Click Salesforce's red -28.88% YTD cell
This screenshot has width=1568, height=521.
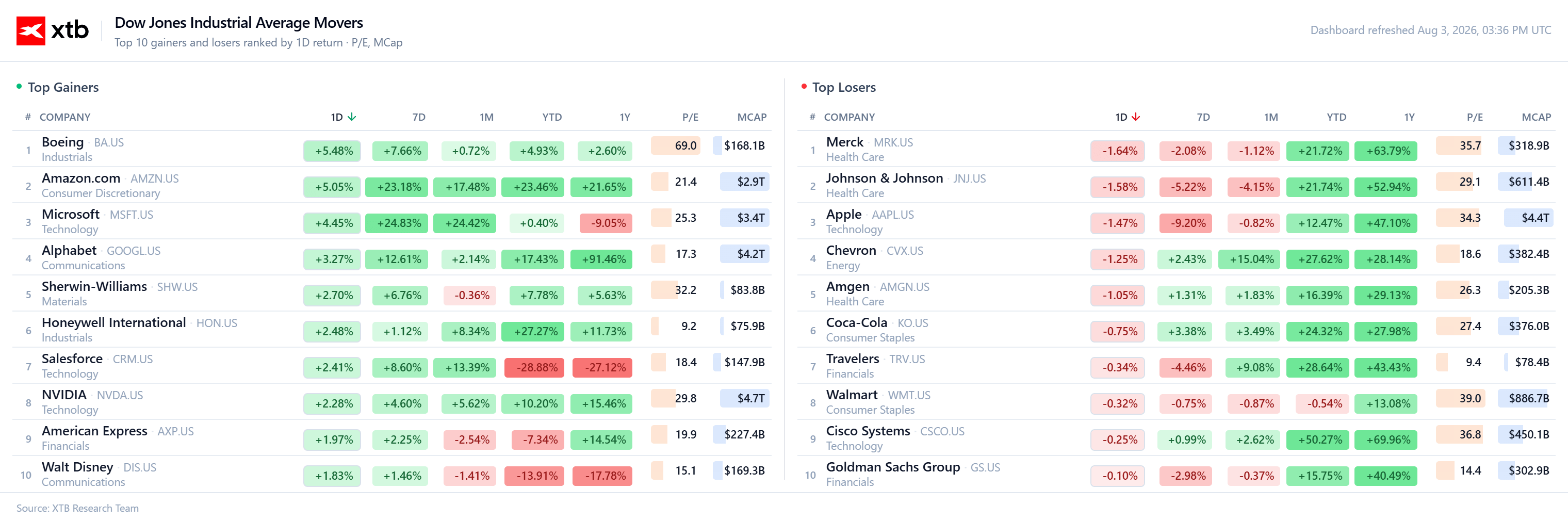click(x=533, y=368)
